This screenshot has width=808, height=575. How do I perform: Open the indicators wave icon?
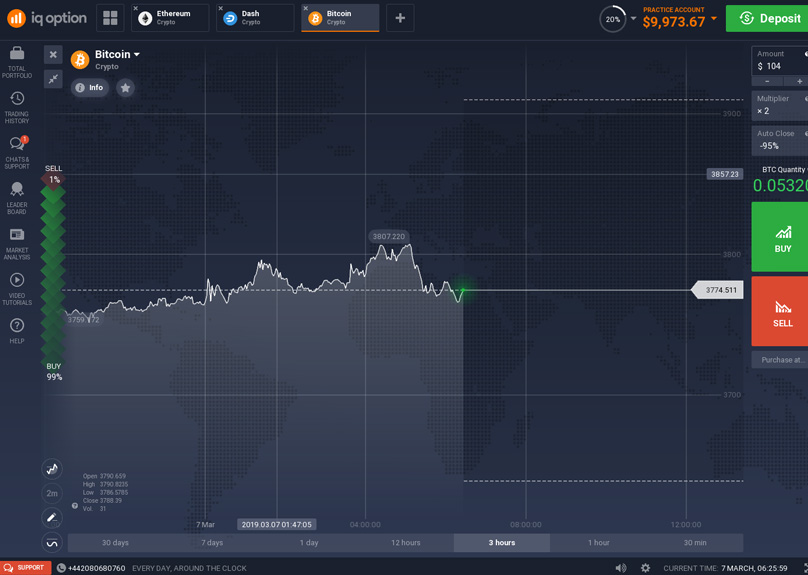(x=52, y=543)
